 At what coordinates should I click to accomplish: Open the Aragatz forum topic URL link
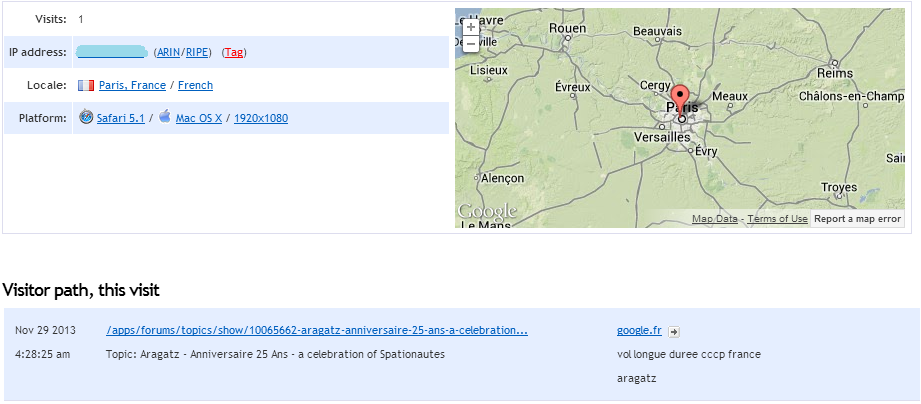point(317,330)
